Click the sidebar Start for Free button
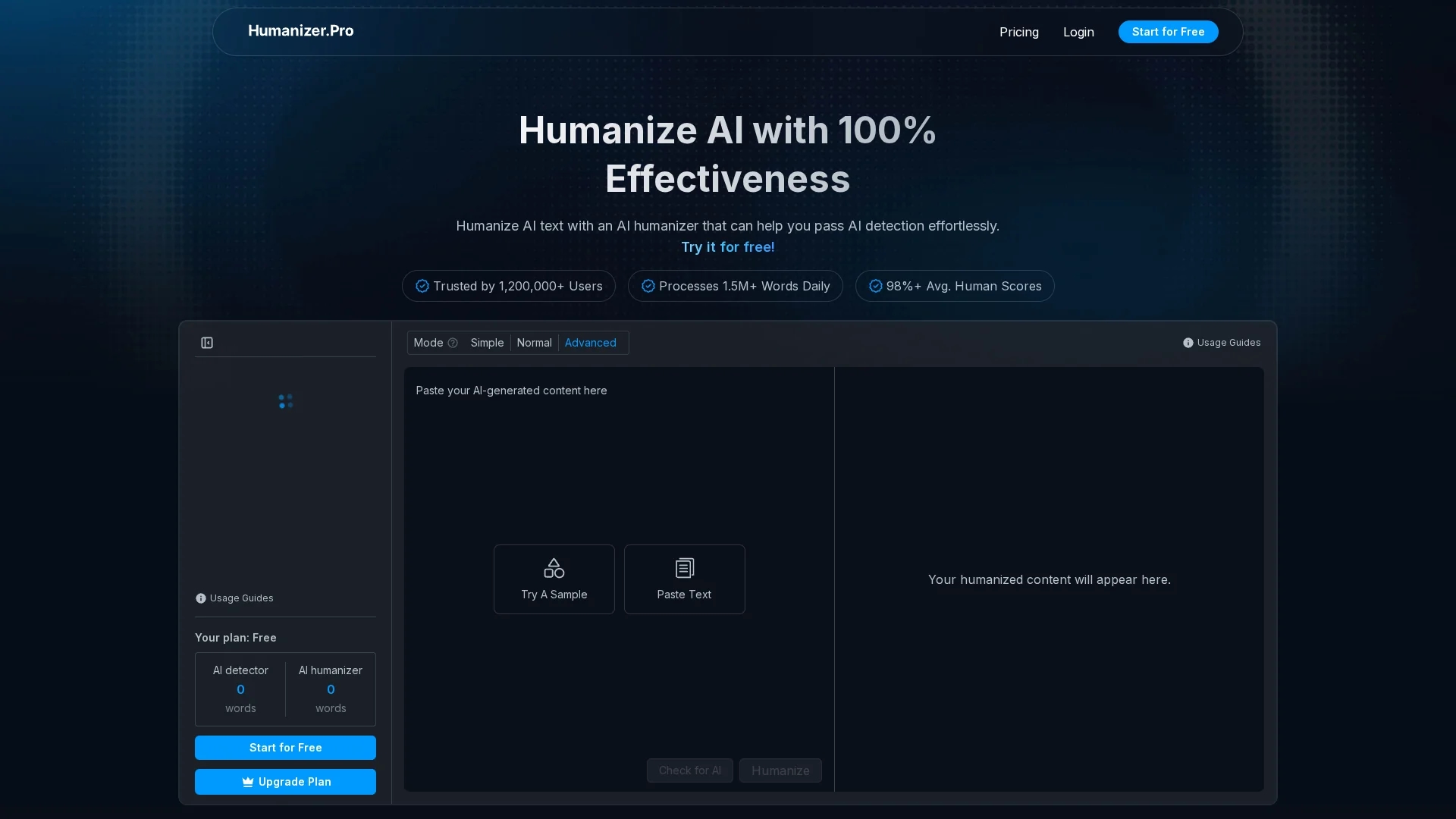The image size is (1456, 819). [285, 748]
